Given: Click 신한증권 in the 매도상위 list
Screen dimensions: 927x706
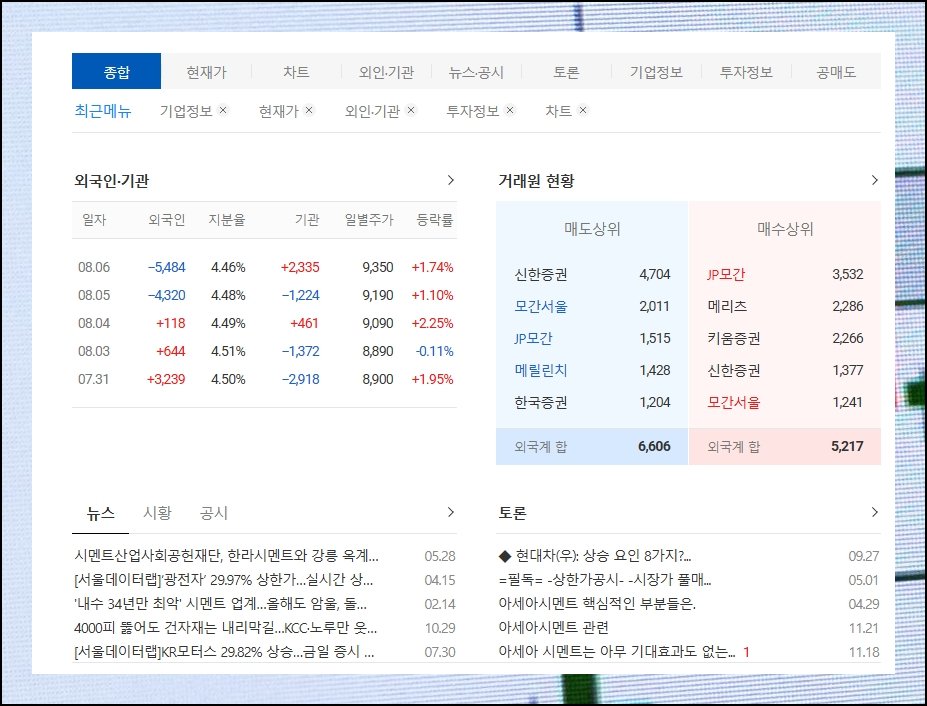Looking at the screenshot, I should pos(541,274).
